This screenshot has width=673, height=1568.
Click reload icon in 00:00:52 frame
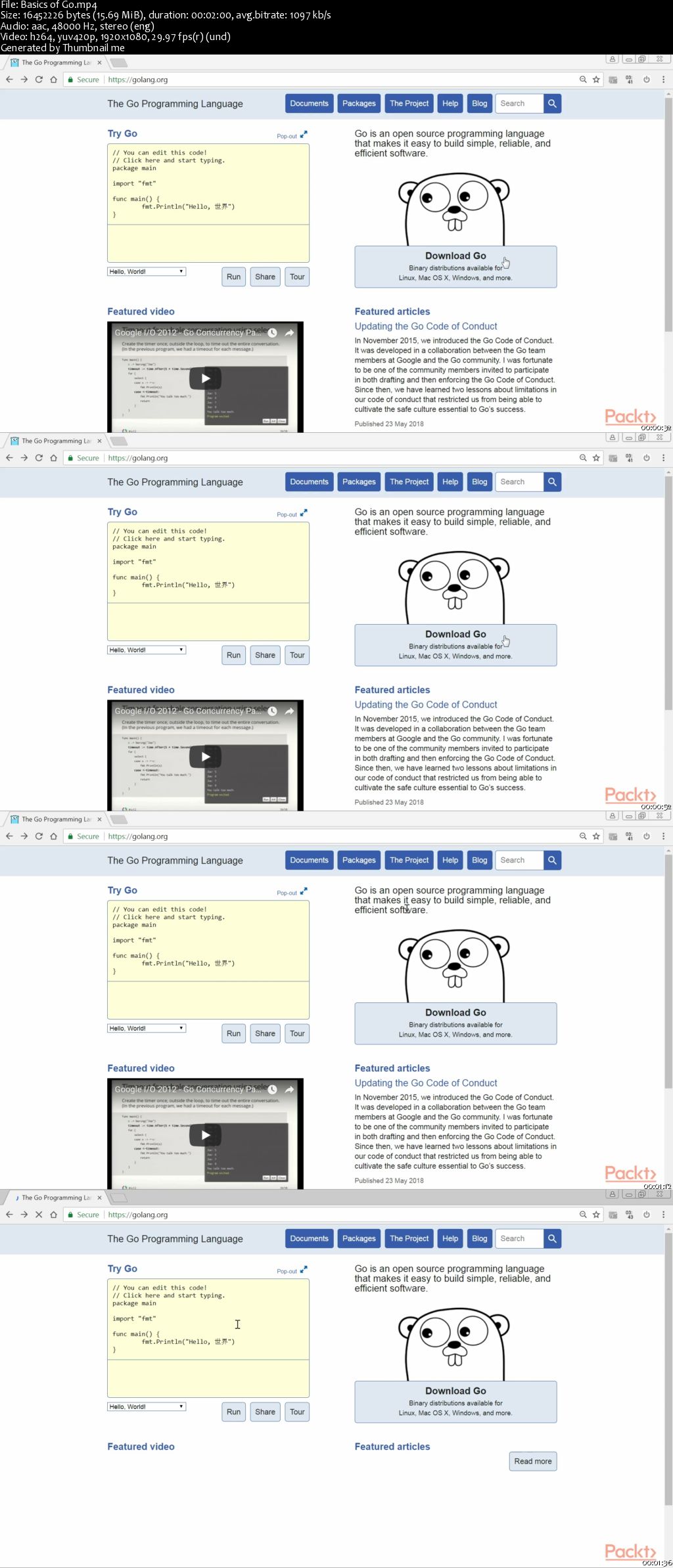(39, 458)
